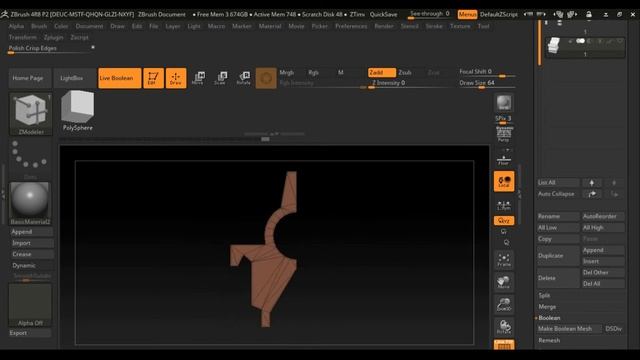Activate the Draw mode button
The height and width of the screenshot is (360, 640).
[176, 78]
